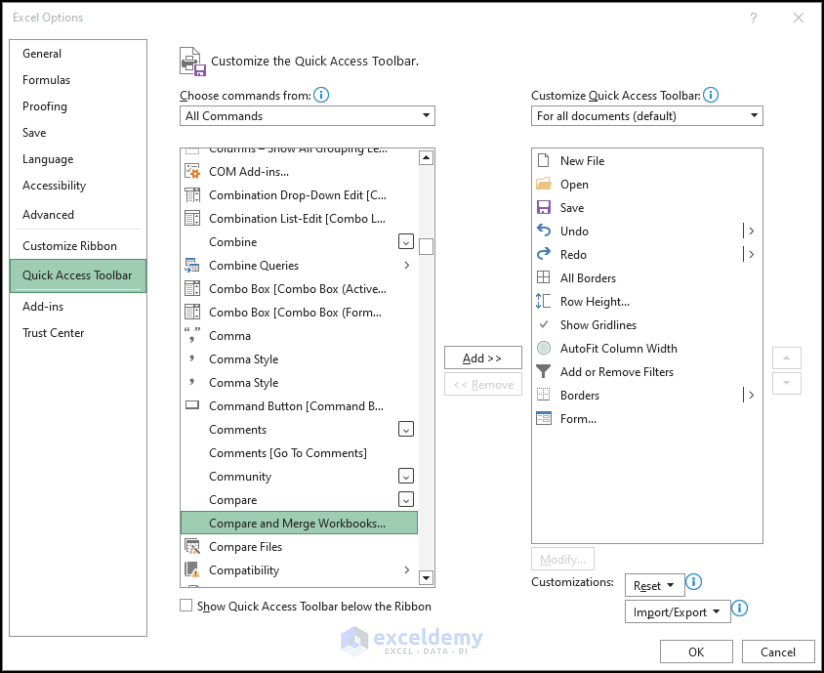The height and width of the screenshot is (673, 824).
Task: Click info icon beside Choose commands from
Action: coord(321,95)
